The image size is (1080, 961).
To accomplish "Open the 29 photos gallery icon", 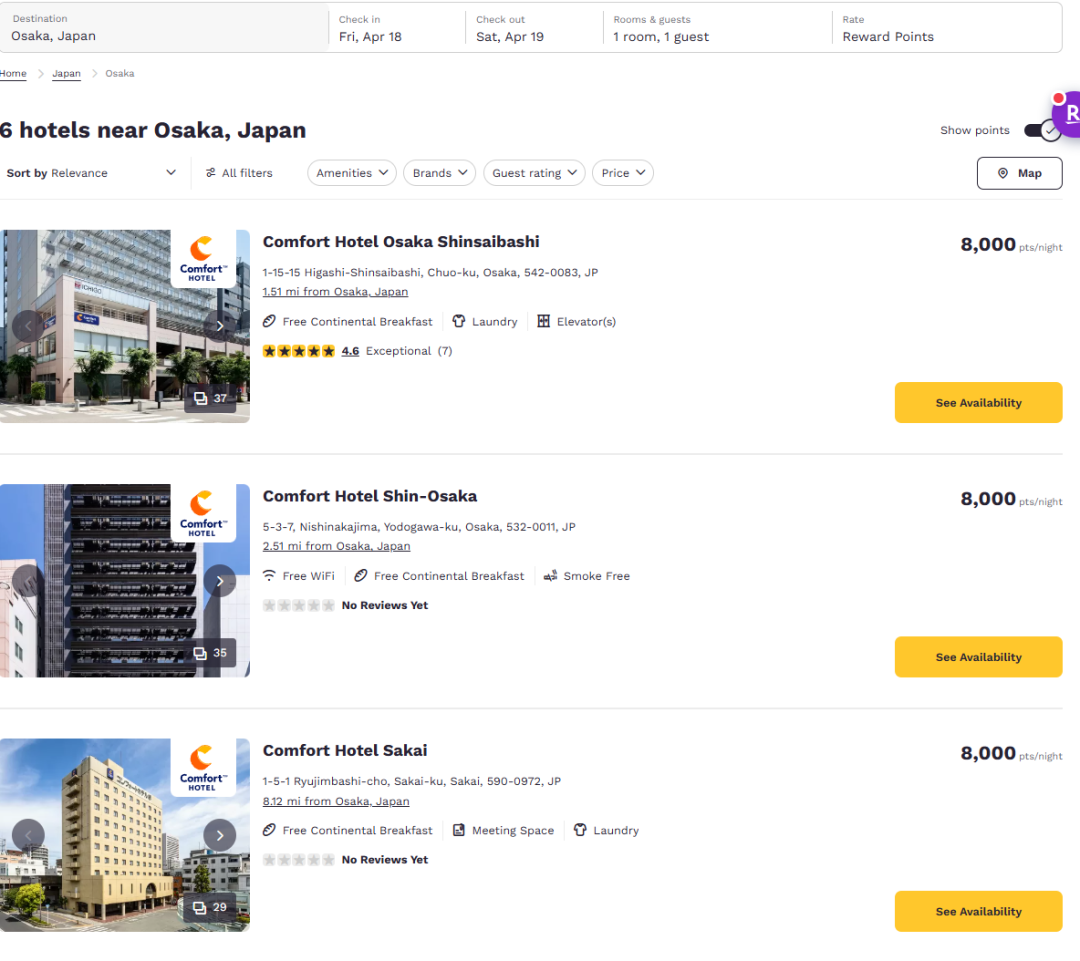I will click(x=210, y=907).
